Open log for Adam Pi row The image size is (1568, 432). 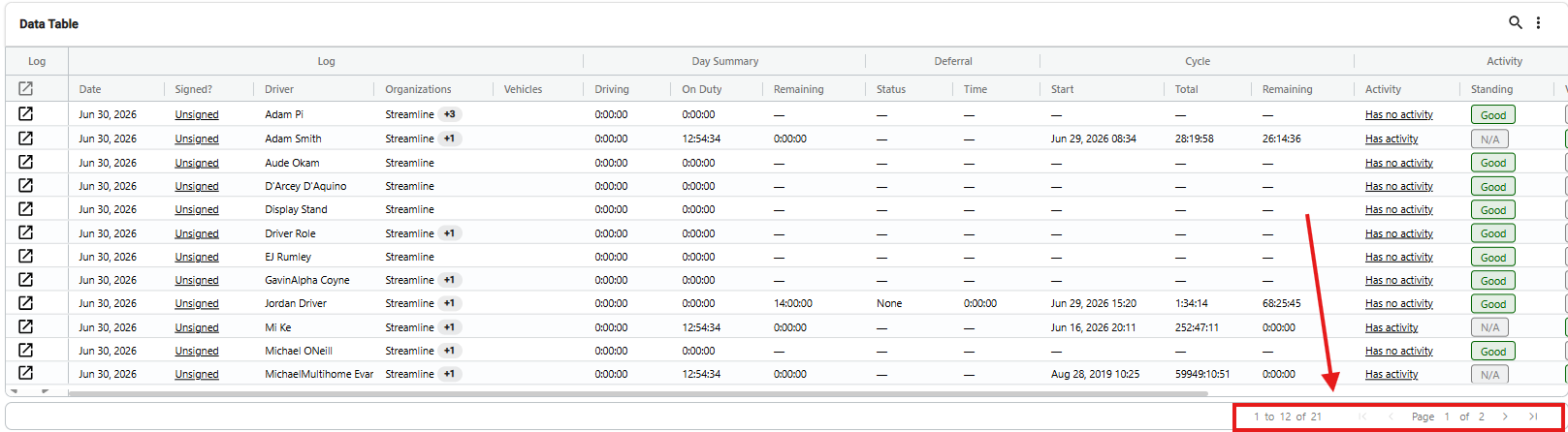click(x=26, y=114)
